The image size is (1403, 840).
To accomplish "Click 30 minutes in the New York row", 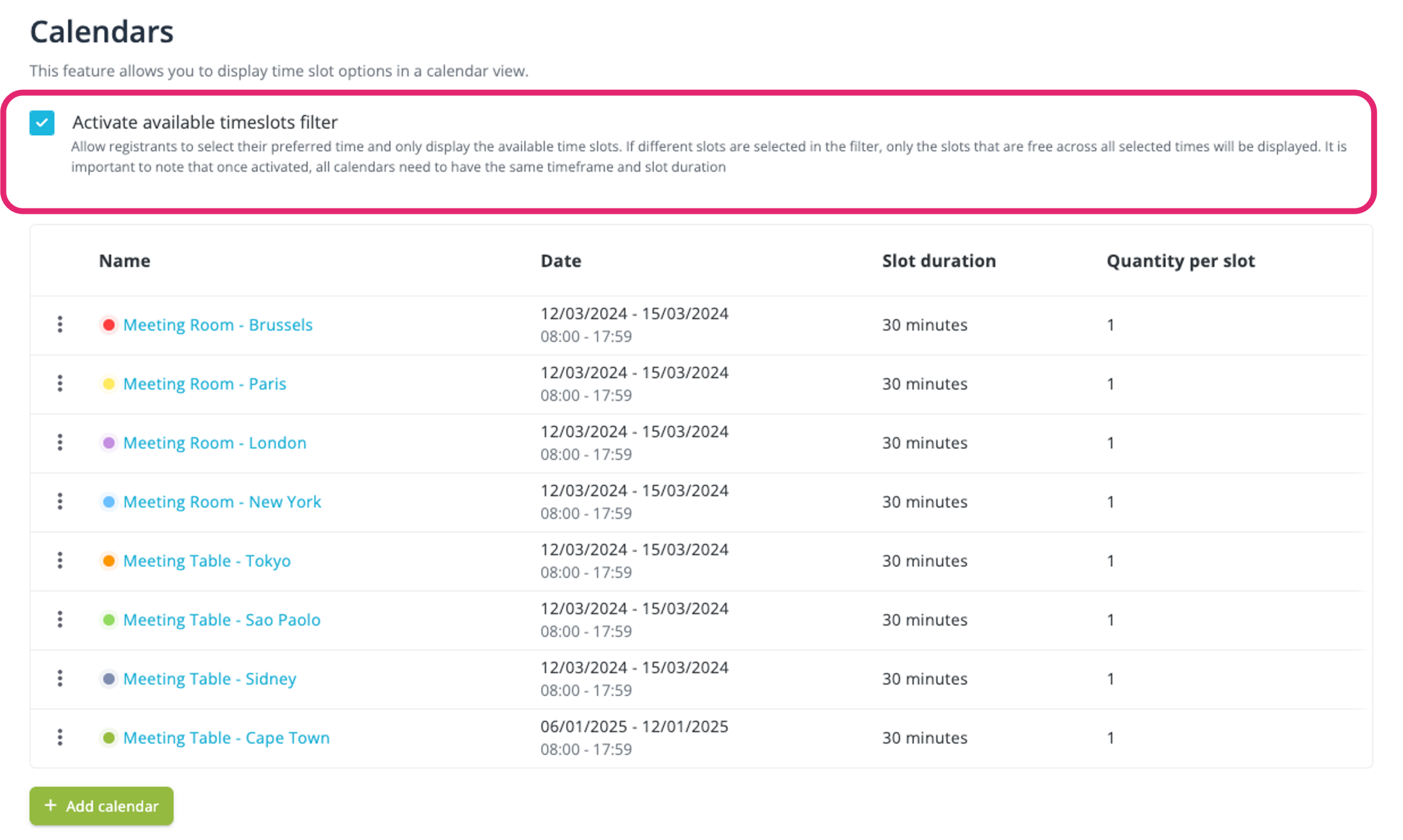I will (x=925, y=502).
